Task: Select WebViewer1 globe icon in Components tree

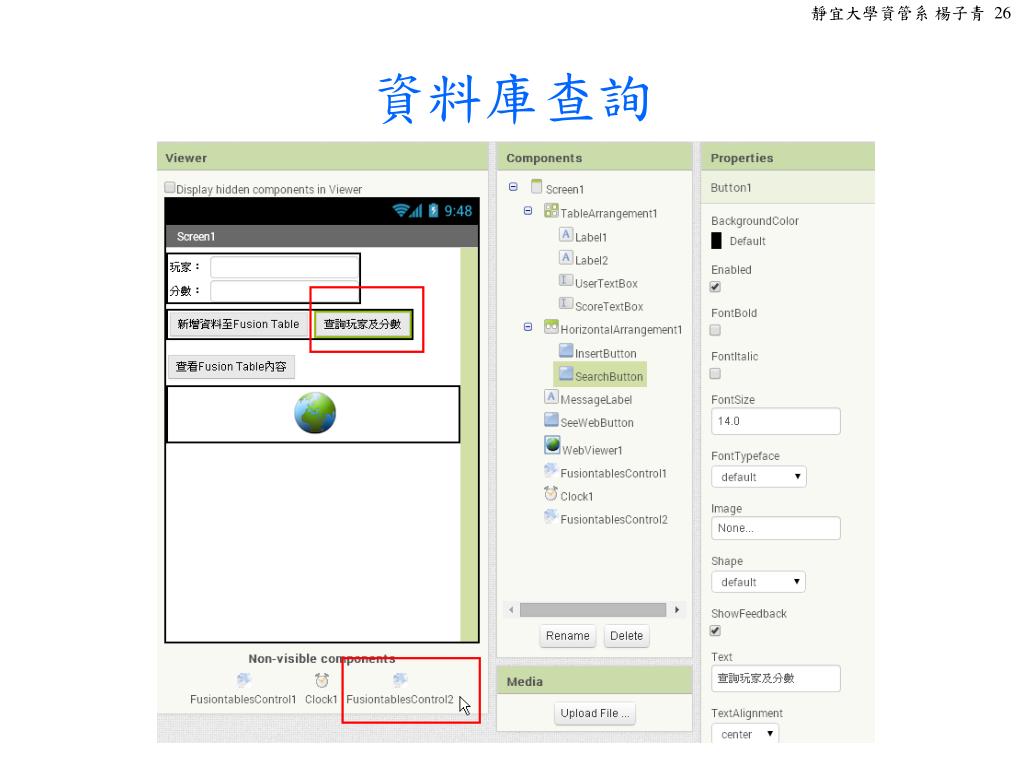Action: tap(552, 445)
